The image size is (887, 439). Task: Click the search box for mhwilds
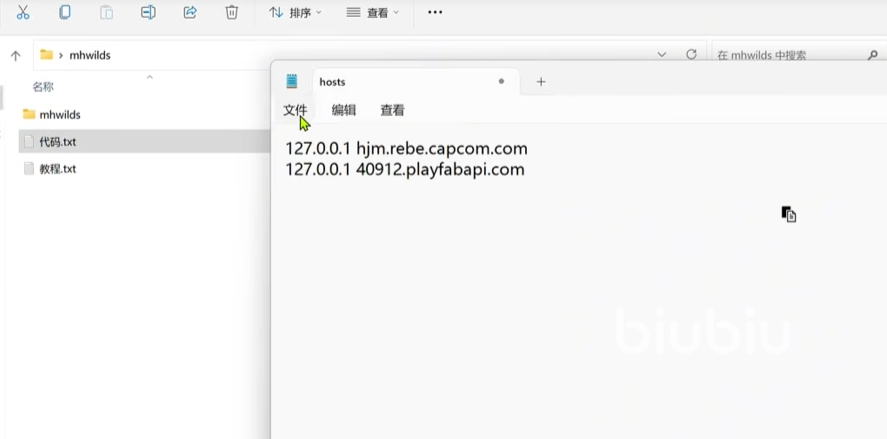[790, 56]
